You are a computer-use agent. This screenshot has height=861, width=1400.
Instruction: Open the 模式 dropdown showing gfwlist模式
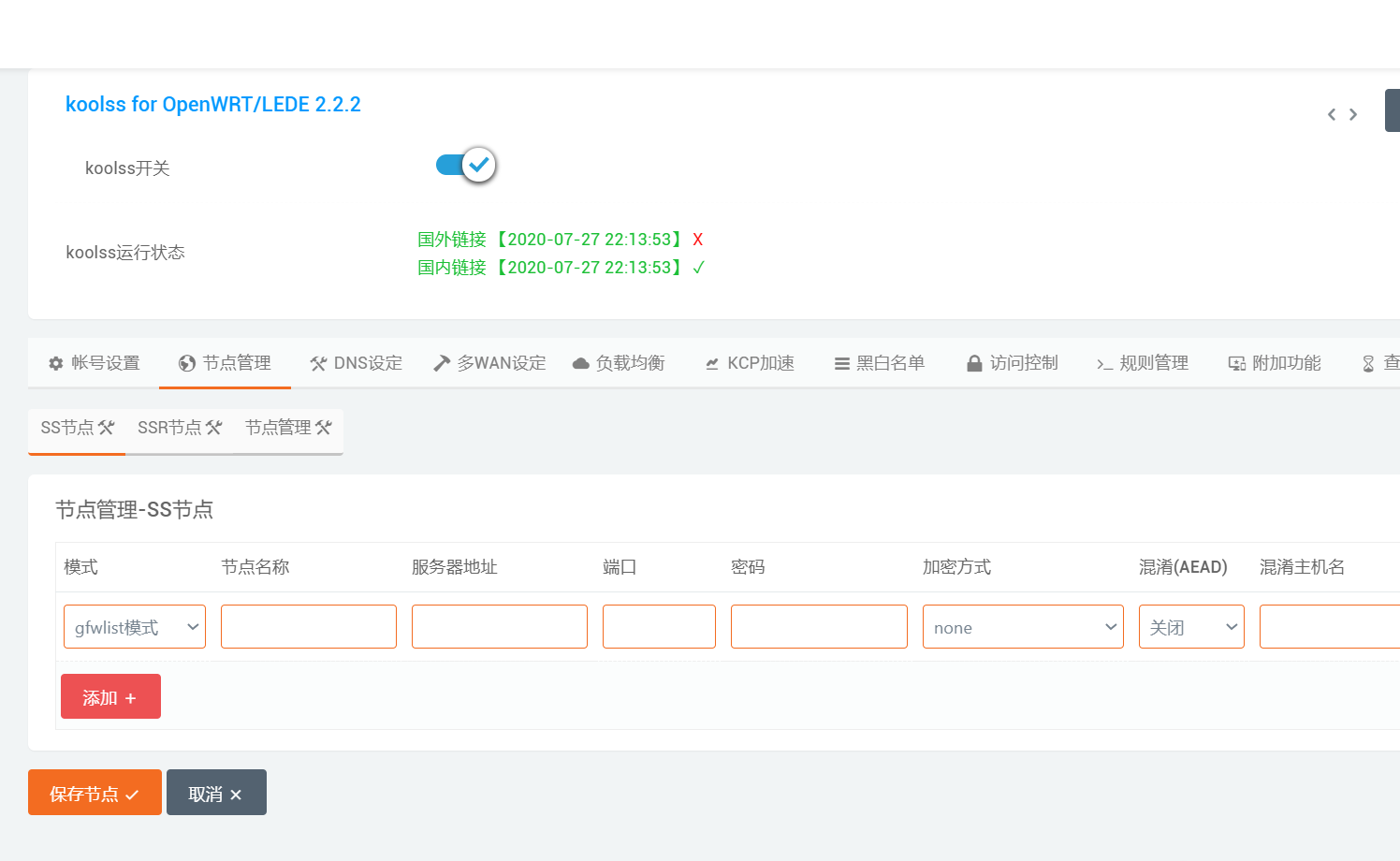coord(134,626)
